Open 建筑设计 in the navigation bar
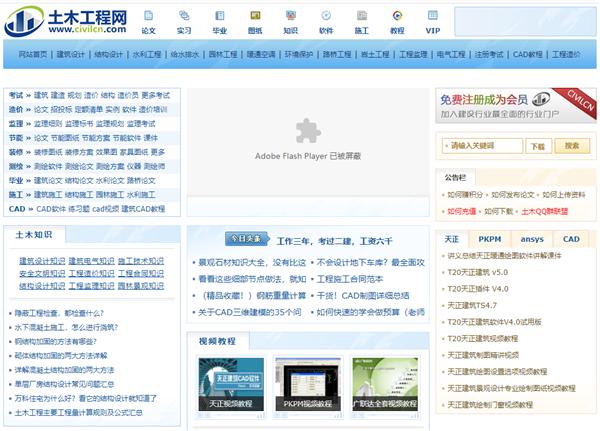This screenshot has height=431, width=600. pyautogui.click(x=70, y=54)
